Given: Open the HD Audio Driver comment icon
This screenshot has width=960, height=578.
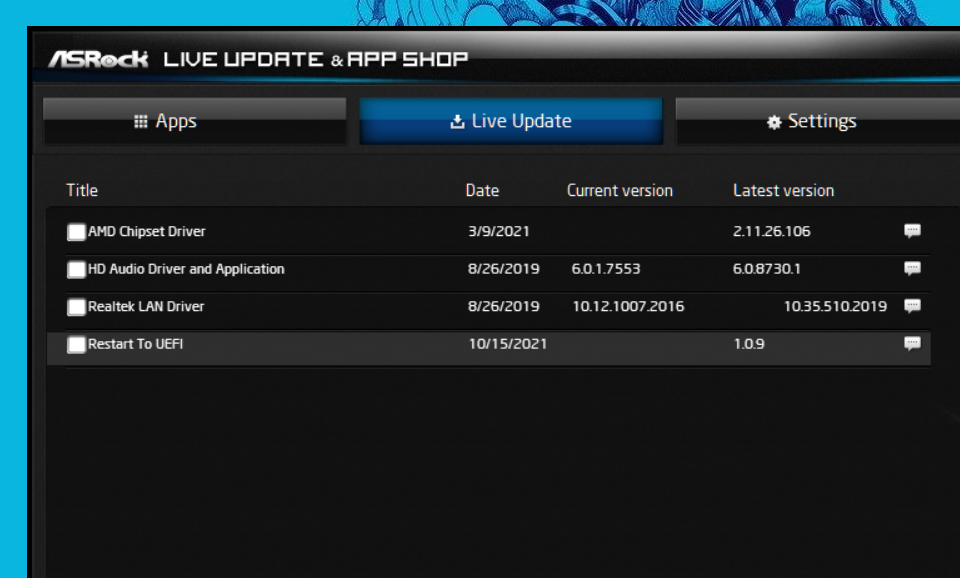Looking at the screenshot, I should 912,268.
